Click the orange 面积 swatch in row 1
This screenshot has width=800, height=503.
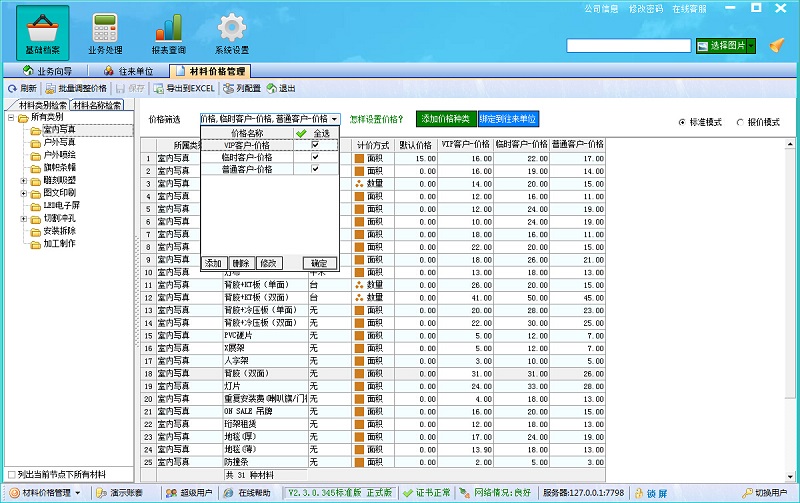click(x=360, y=158)
